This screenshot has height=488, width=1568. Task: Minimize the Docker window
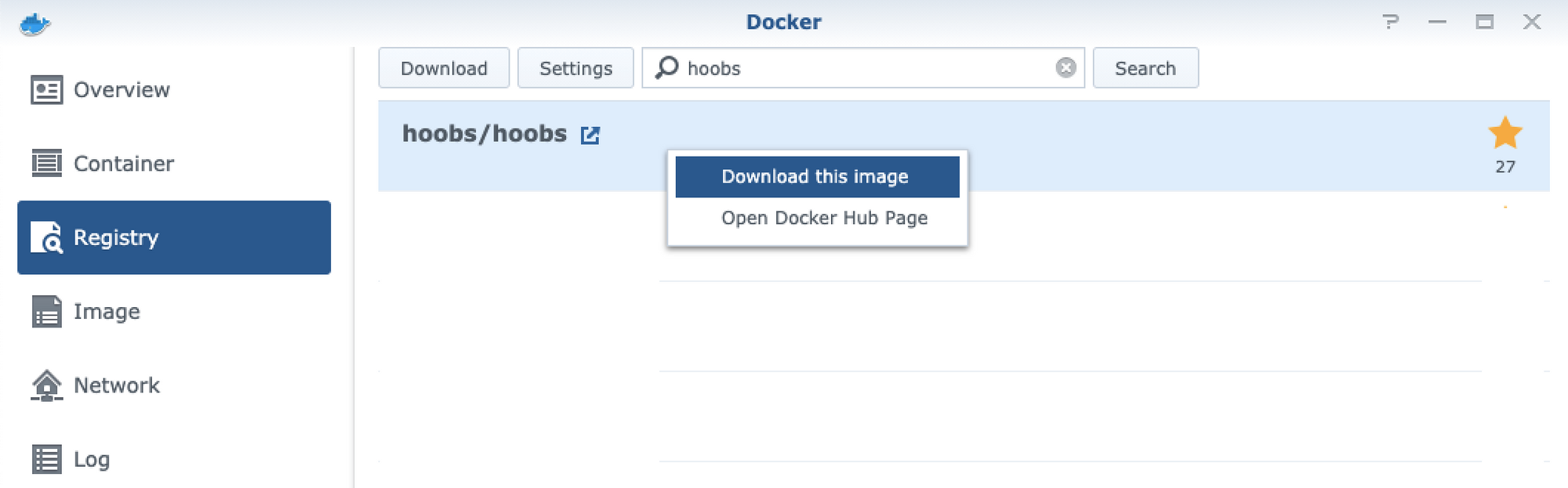pos(1437,22)
